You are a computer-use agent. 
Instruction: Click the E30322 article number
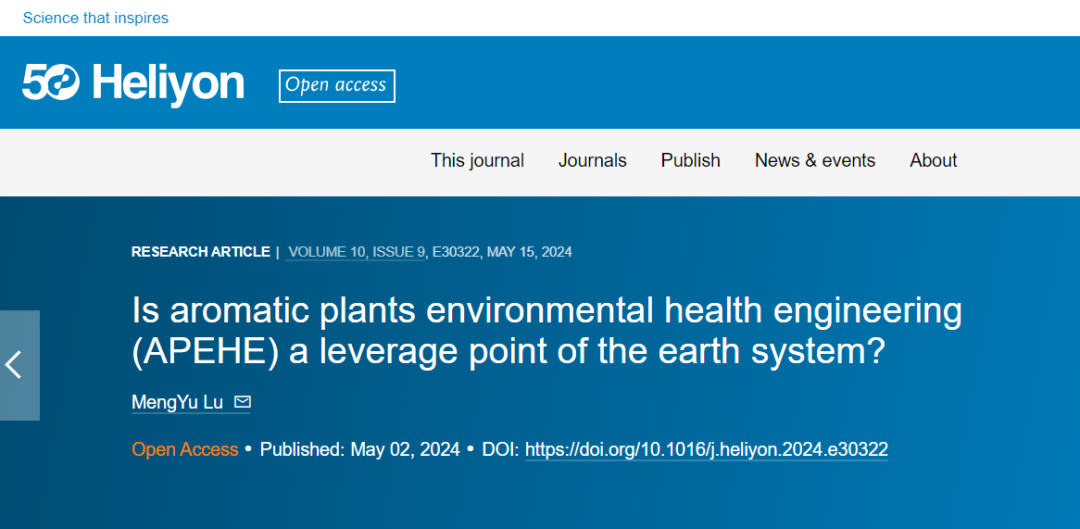tap(455, 252)
